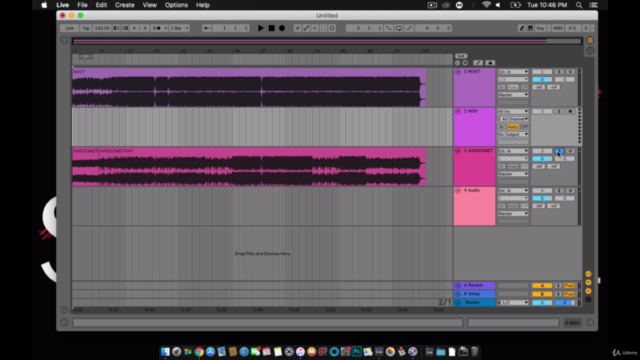Viewport: 640px width, 360px height.
Task: Arm the 2 MIDI track for recording
Action: point(570,111)
